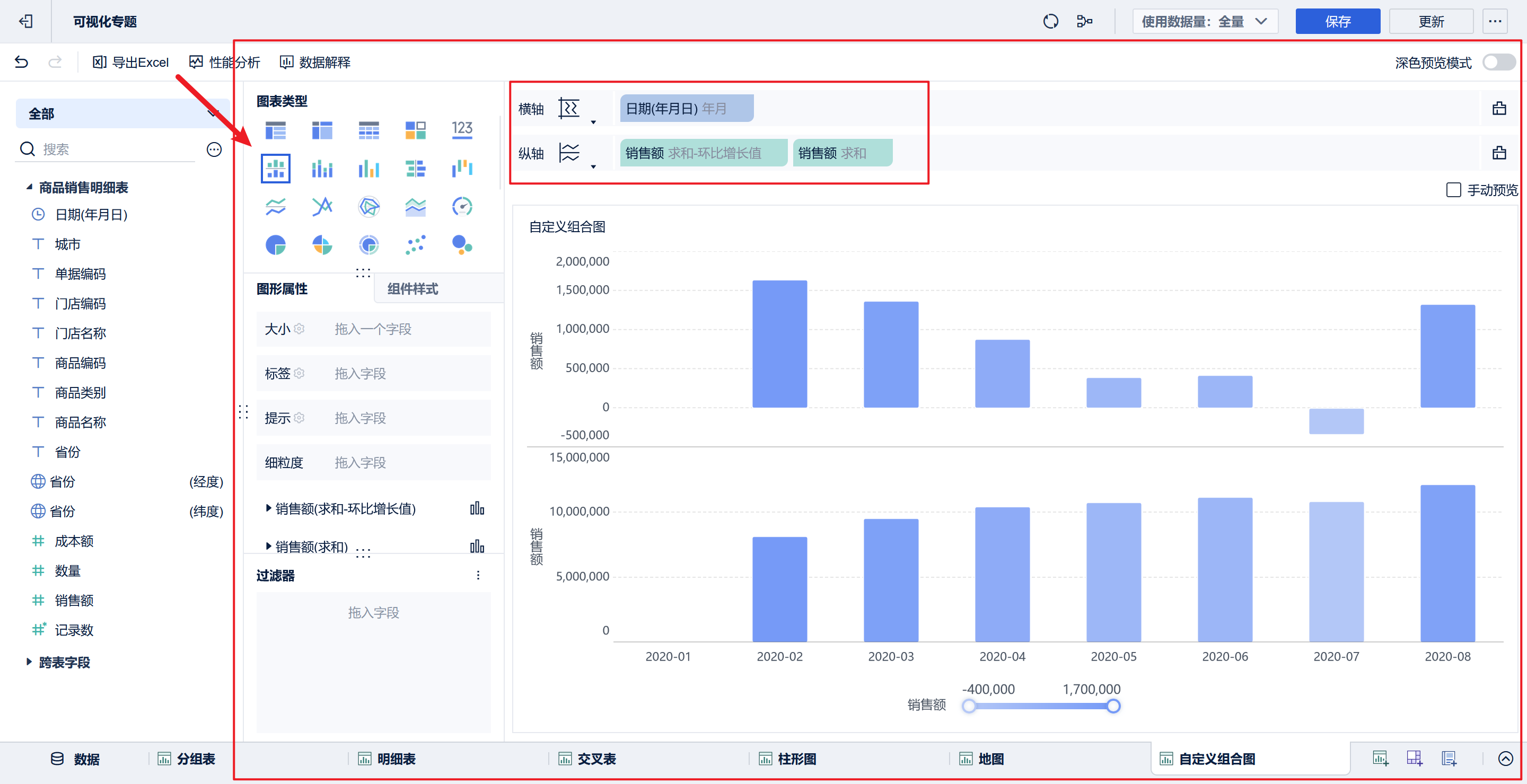1527x784 pixels.
Task: Collapse the 商品销售明细表 field tree
Action: tap(29, 187)
